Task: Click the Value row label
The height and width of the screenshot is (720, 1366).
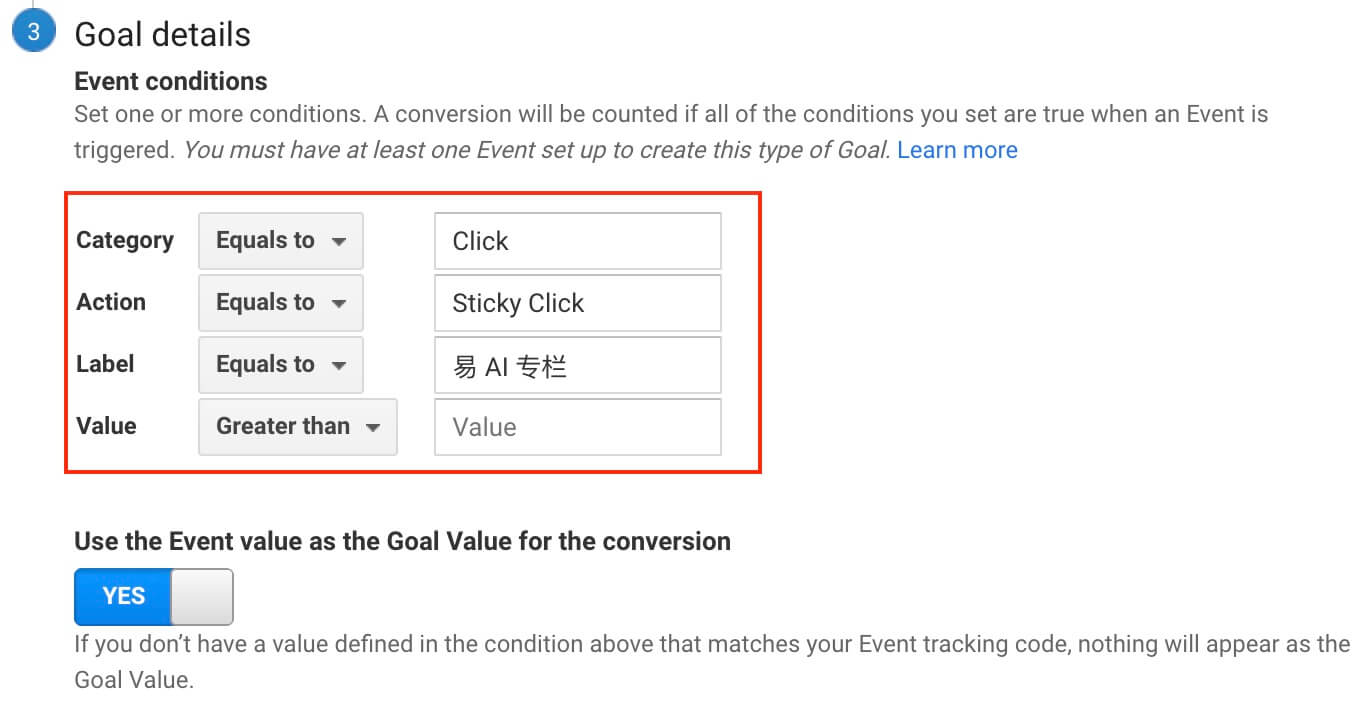Action: [x=106, y=426]
